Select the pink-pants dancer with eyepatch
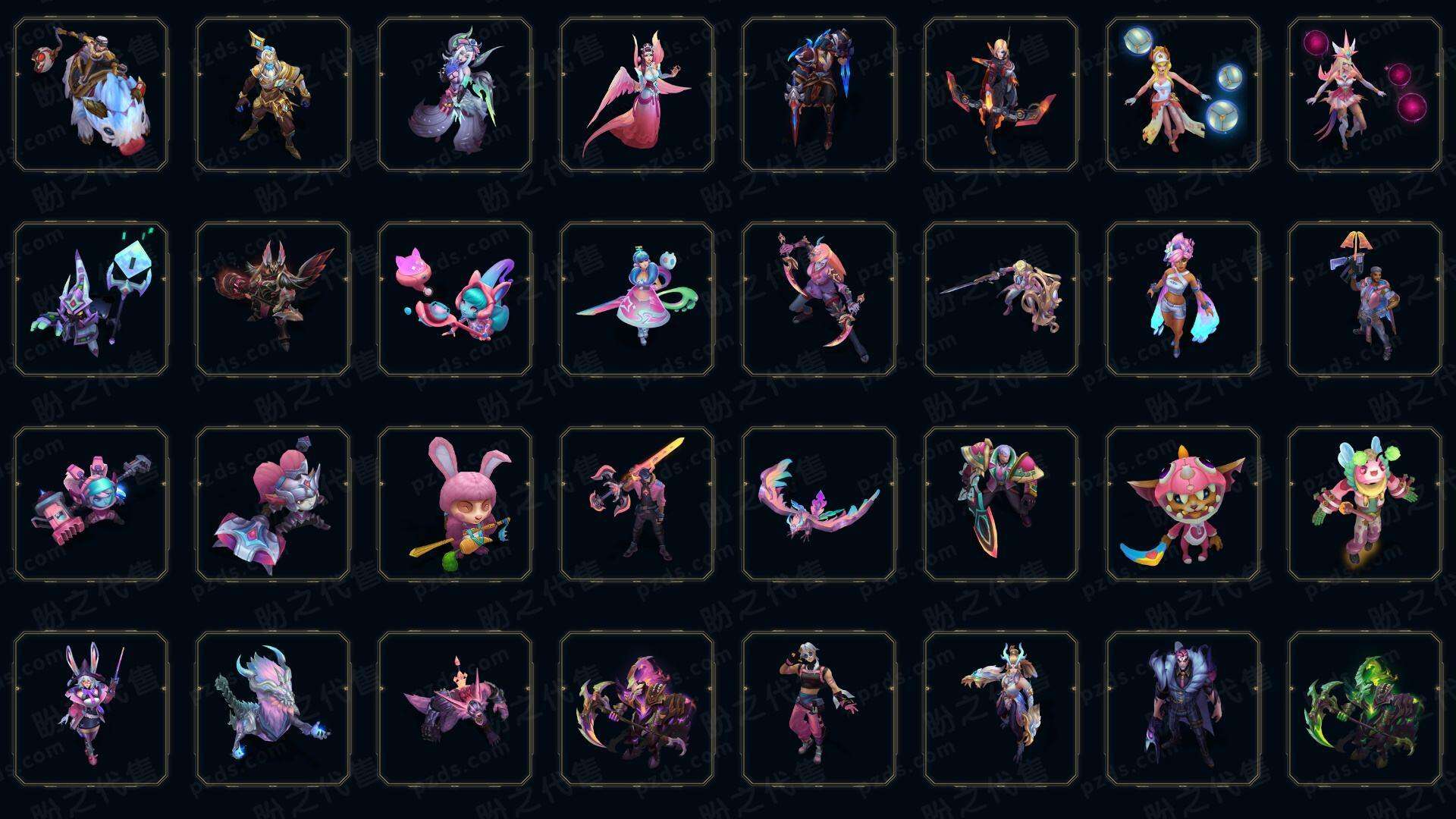 (819, 708)
